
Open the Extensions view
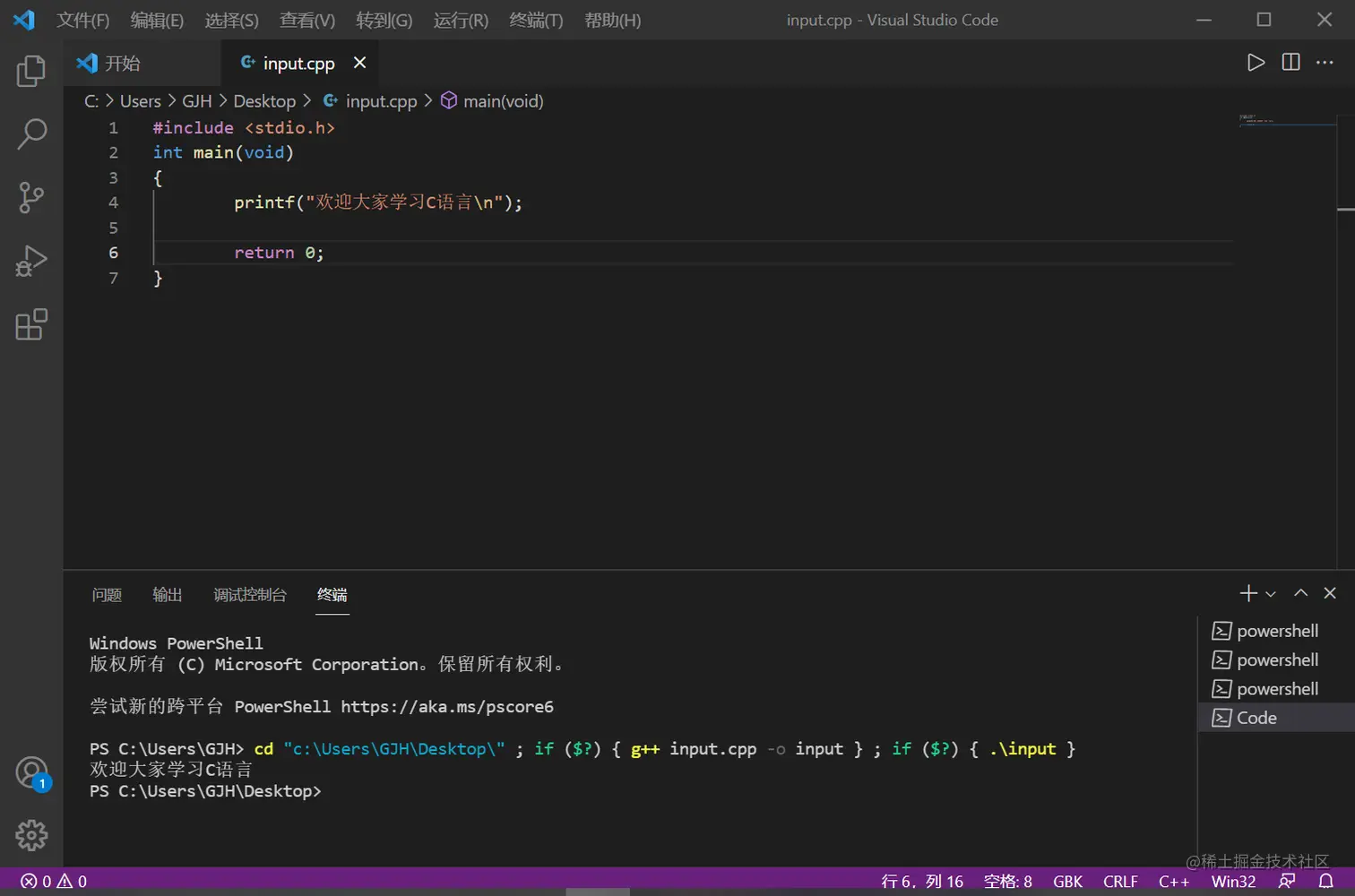[31, 324]
